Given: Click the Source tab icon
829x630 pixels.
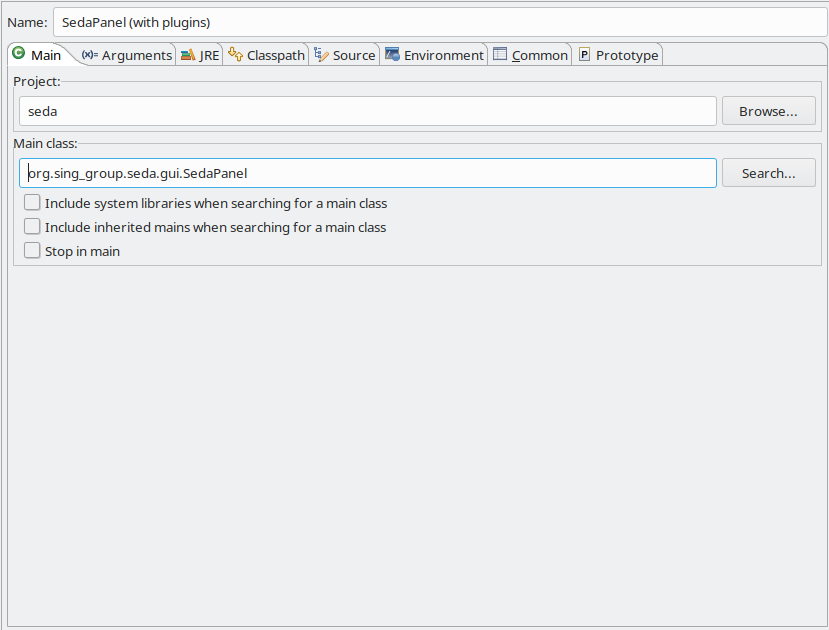Looking at the screenshot, I should (x=321, y=55).
